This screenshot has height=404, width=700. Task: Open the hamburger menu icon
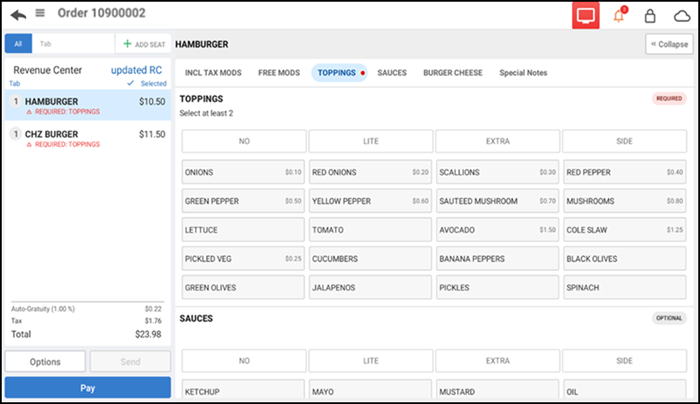click(x=40, y=13)
